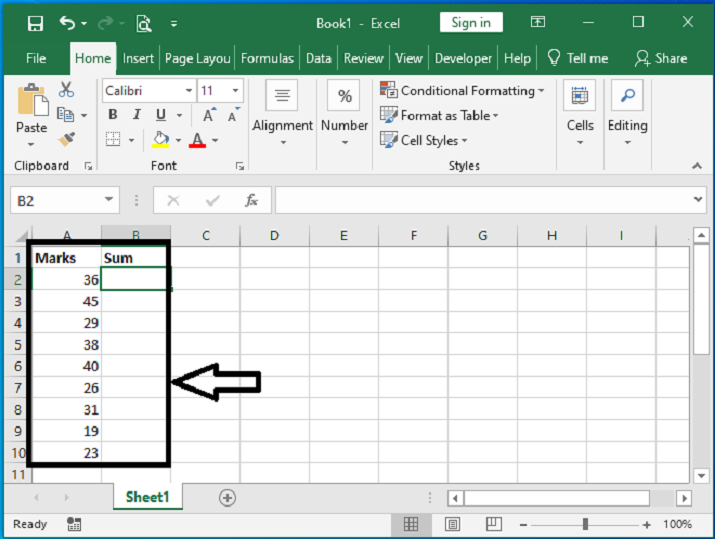Select cell A3 containing 45

[67, 301]
